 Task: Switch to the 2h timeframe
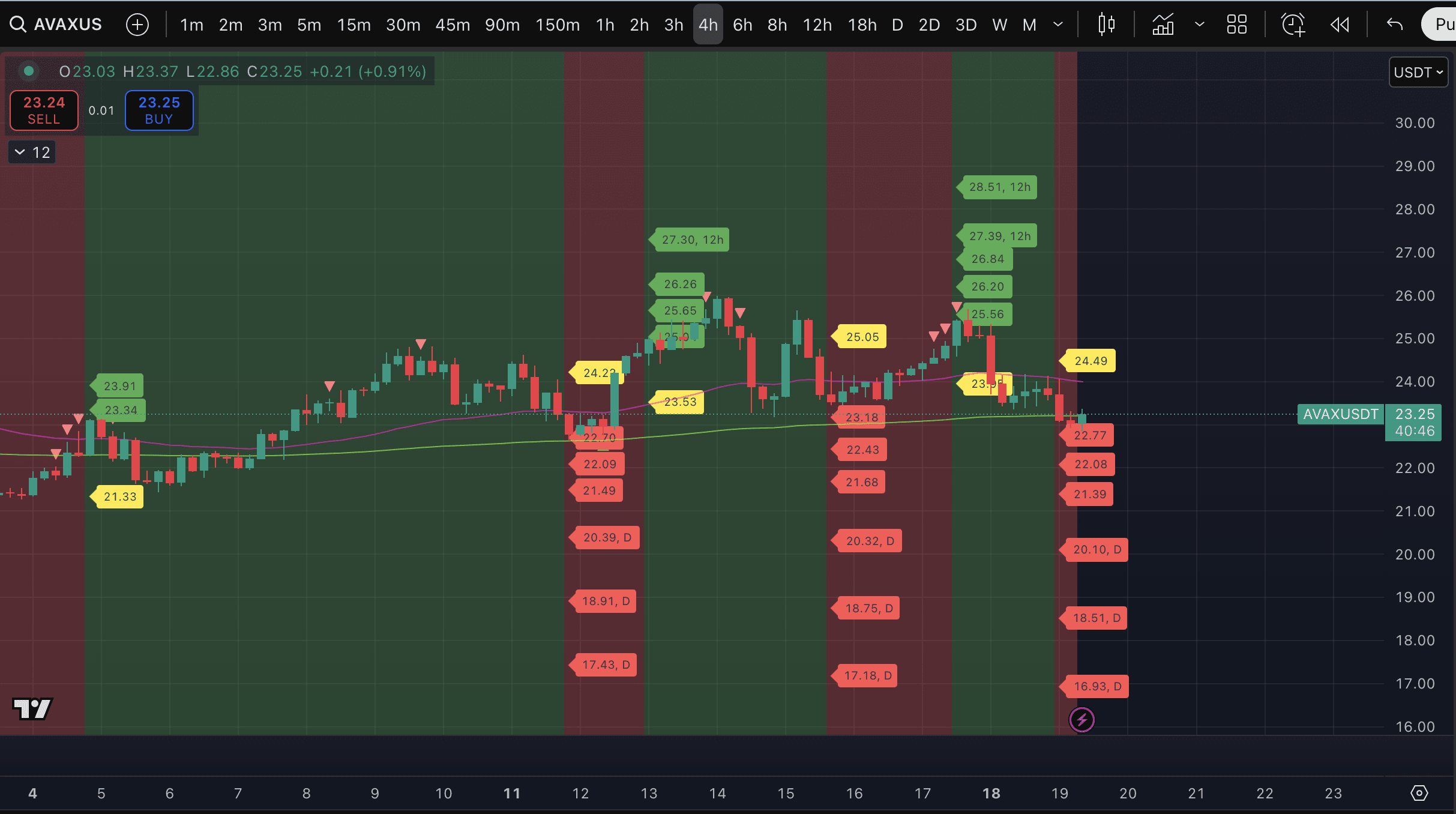click(x=639, y=25)
